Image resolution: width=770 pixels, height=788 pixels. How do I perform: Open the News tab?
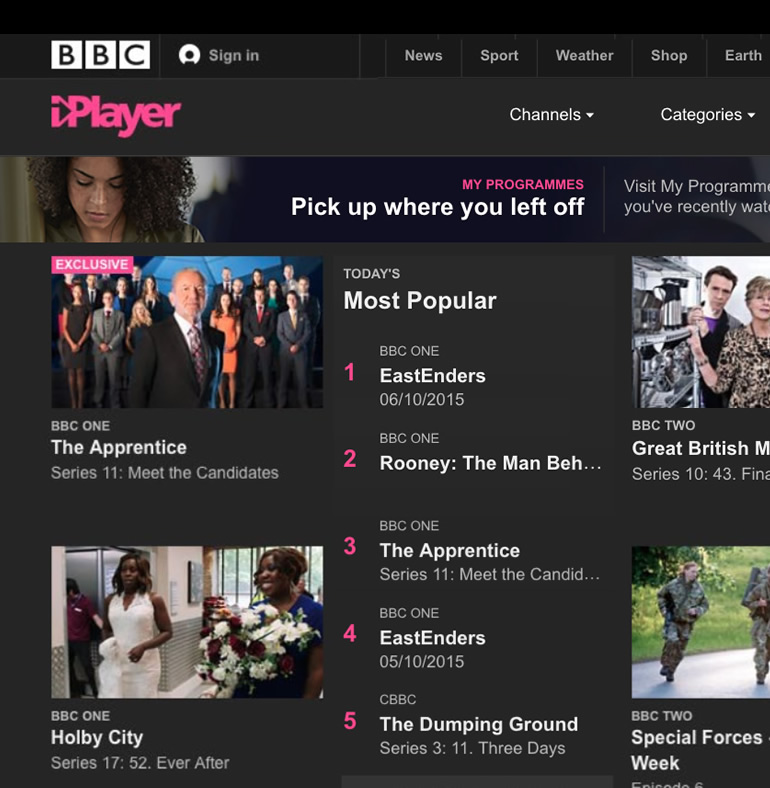(423, 55)
